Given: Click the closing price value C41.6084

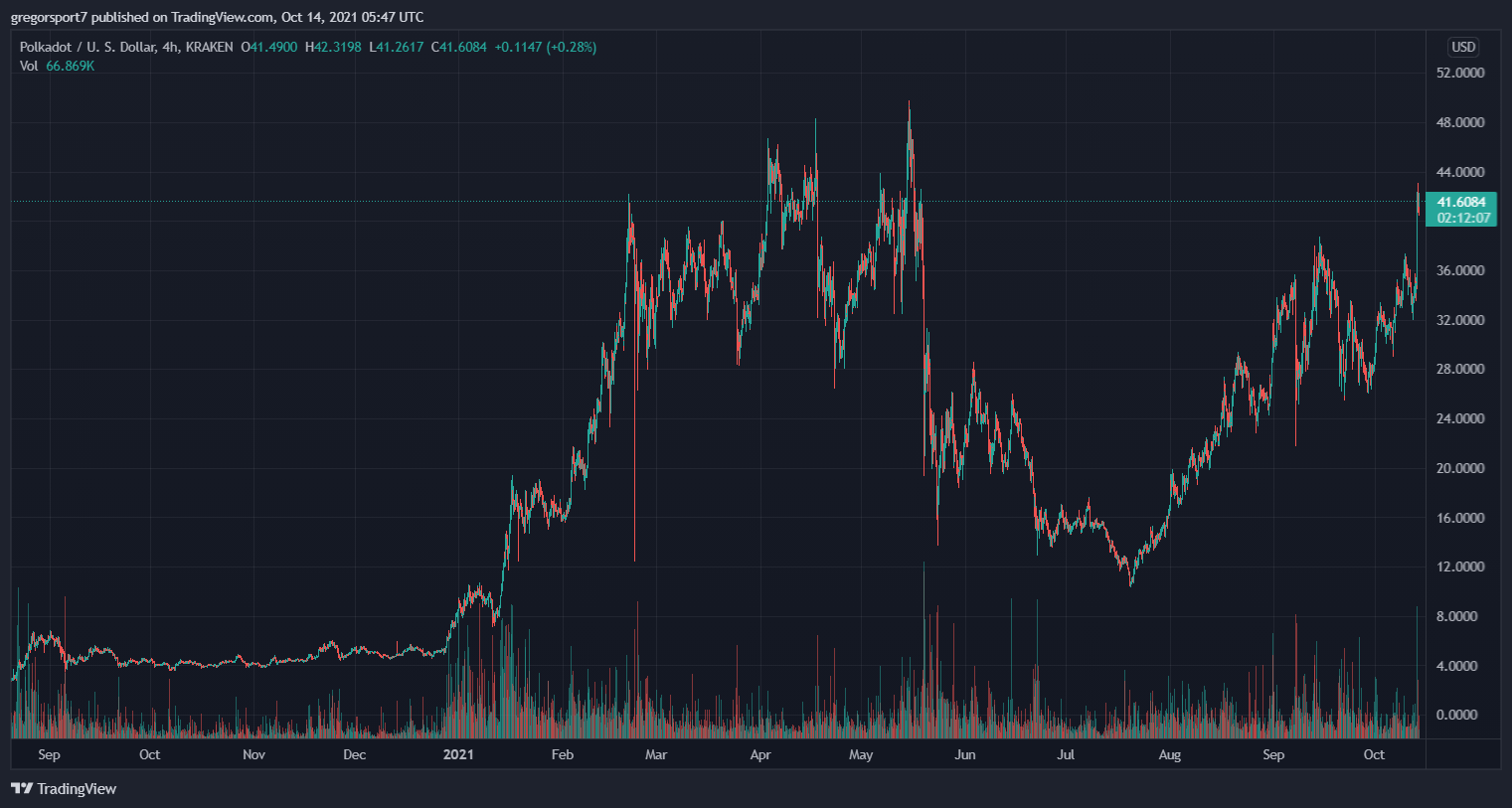Looking at the screenshot, I should coord(459,47).
